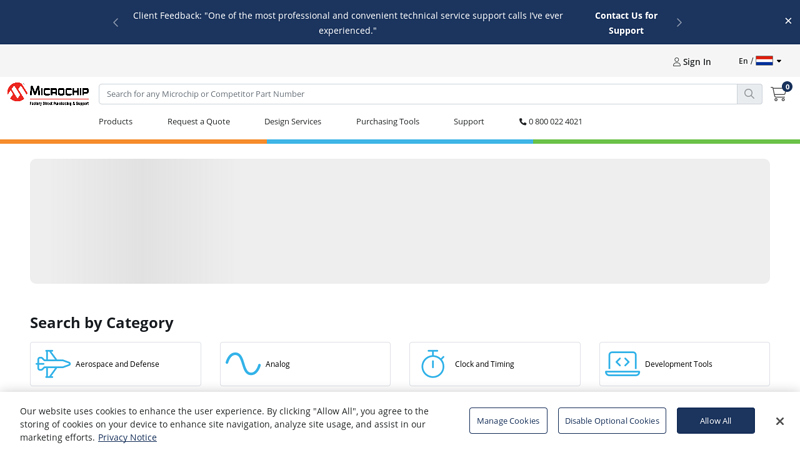Click the magnifier search button

point(749,94)
